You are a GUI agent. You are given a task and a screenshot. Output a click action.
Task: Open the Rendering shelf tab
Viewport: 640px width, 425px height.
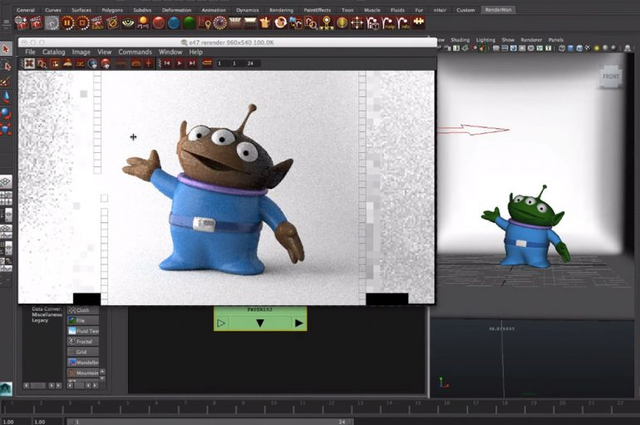pyautogui.click(x=281, y=10)
